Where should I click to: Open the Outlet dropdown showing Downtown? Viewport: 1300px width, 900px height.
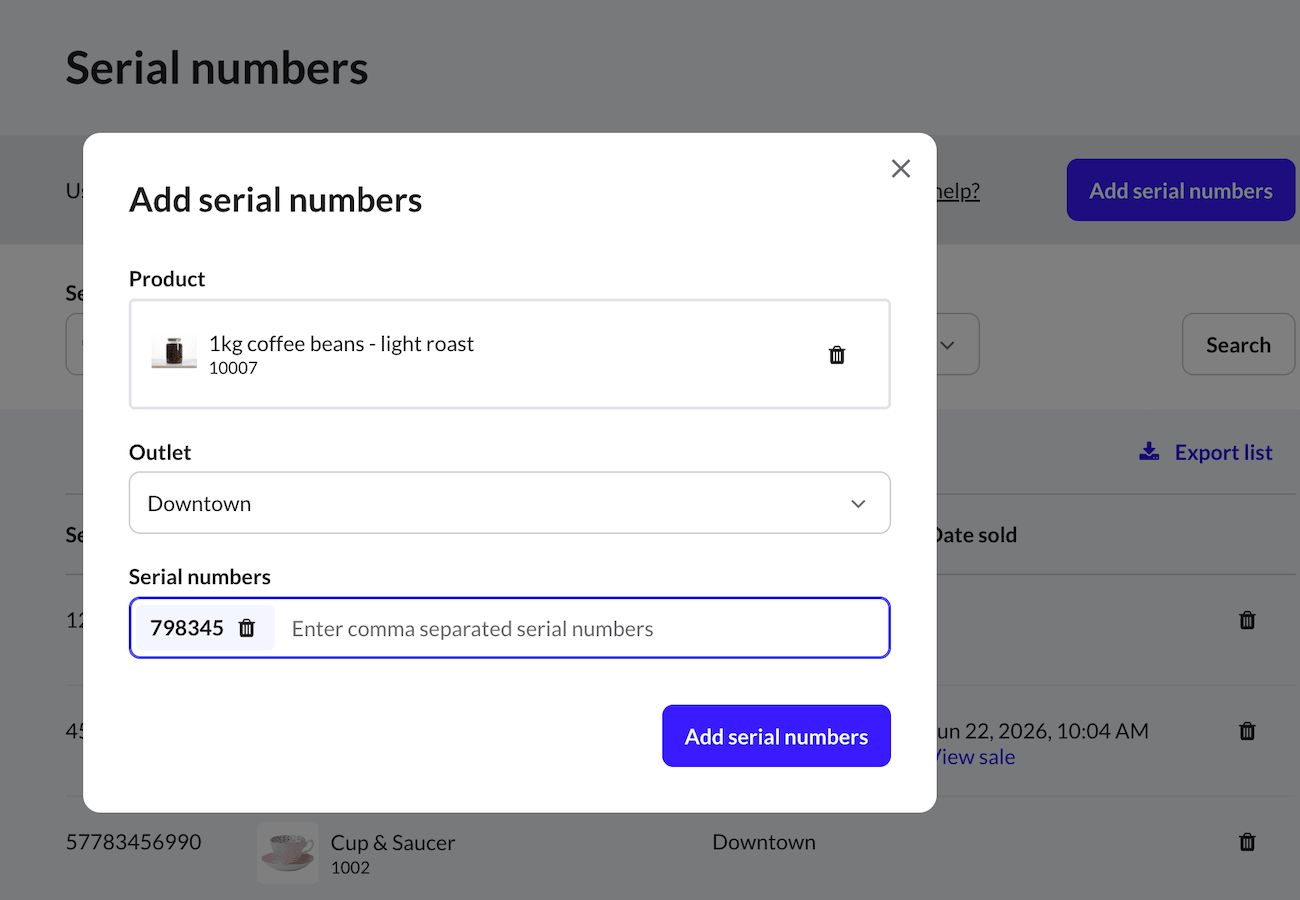[510, 503]
